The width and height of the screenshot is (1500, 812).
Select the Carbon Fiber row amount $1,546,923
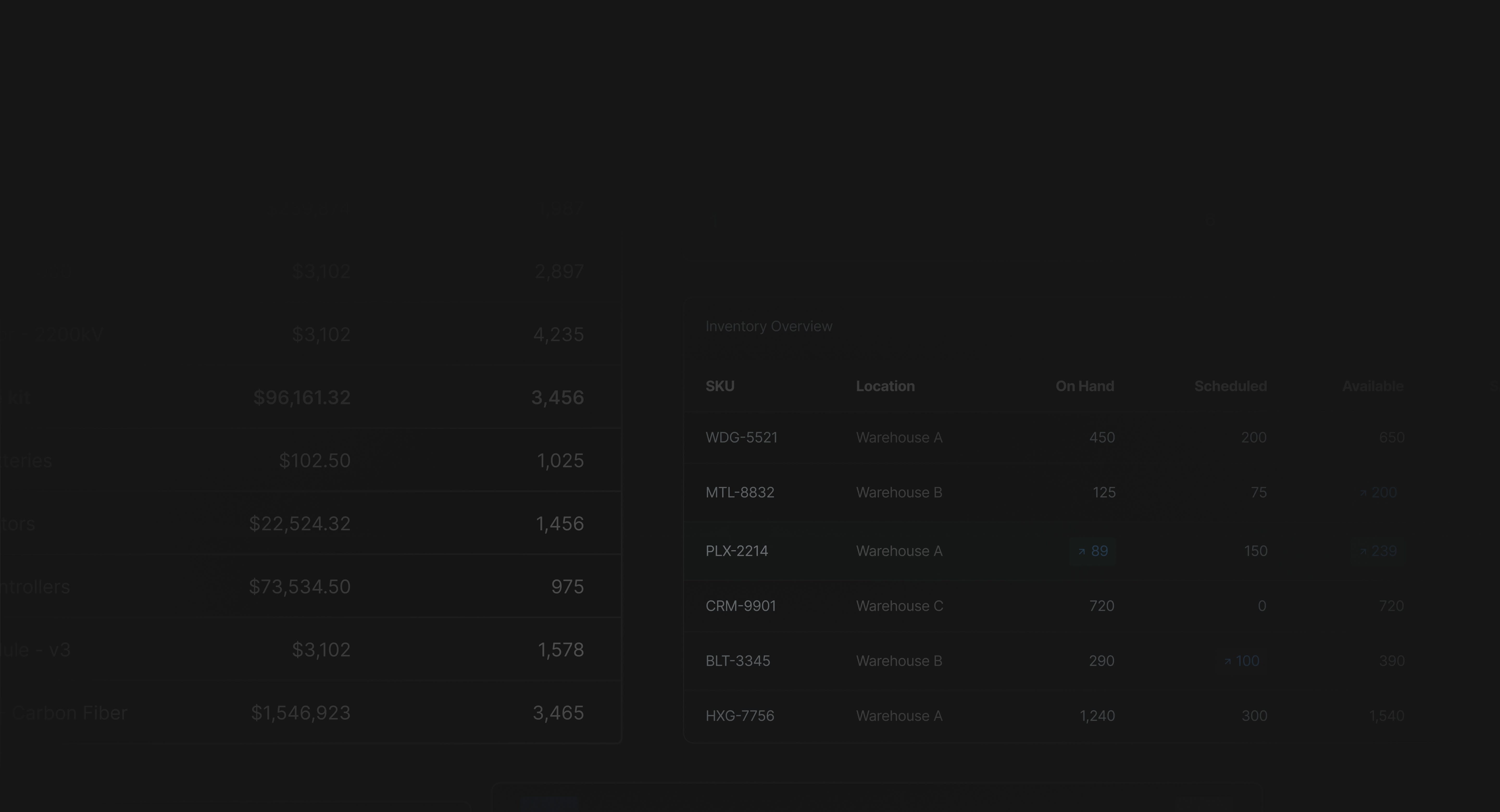pyautogui.click(x=301, y=713)
